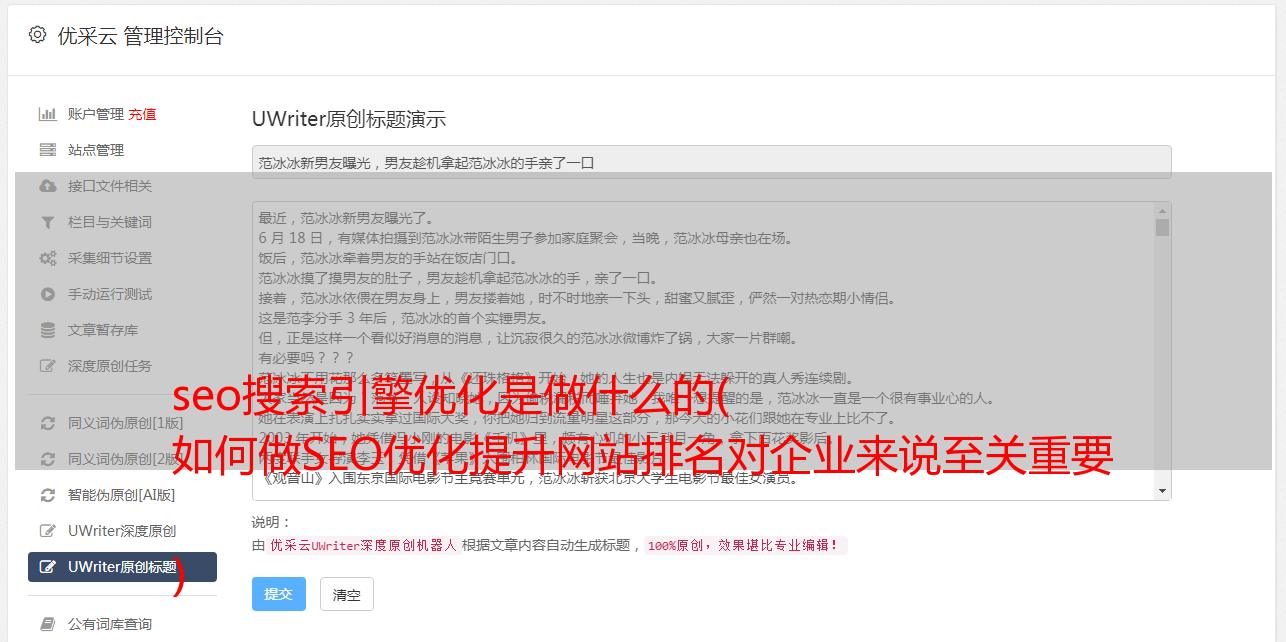Click the down arrow of the textarea scrollbar
Viewport: 1286px width, 642px height.
point(1162,491)
